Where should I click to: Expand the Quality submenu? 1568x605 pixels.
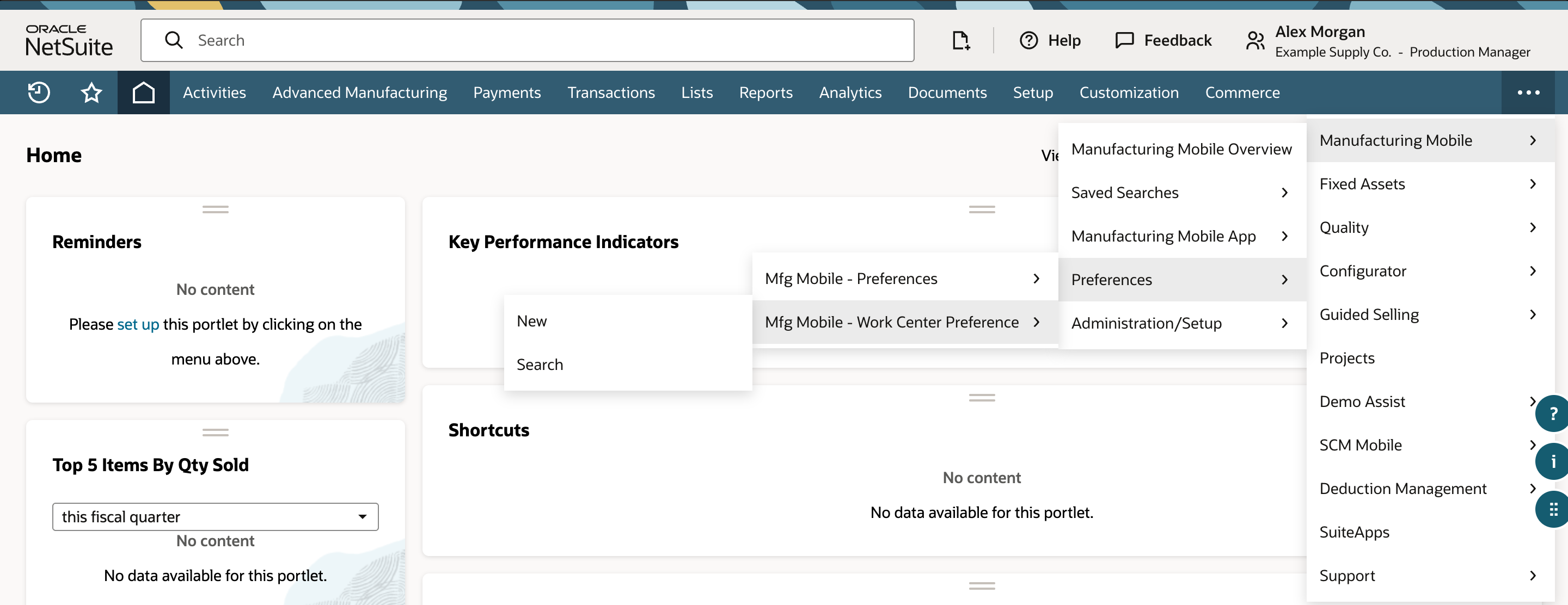pyautogui.click(x=1430, y=227)
